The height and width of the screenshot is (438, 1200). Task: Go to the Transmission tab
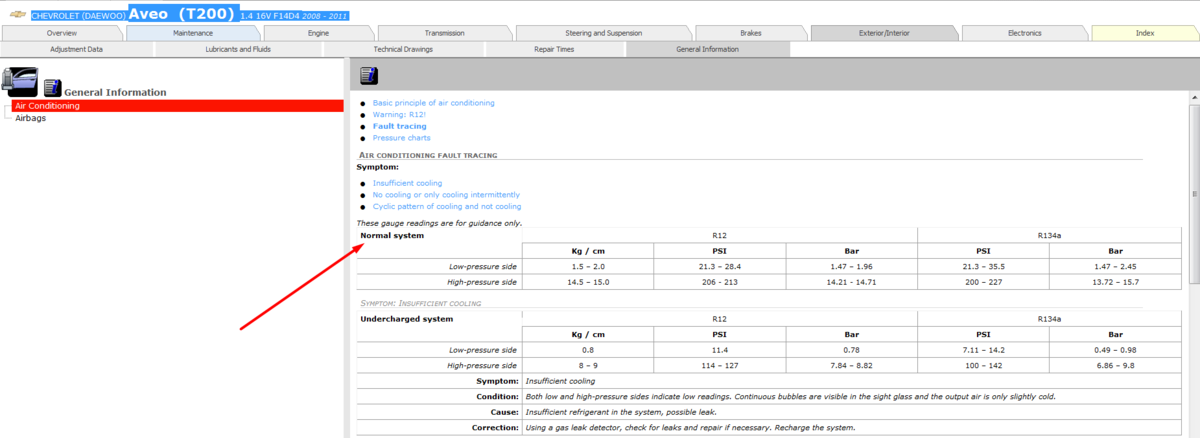(x=444, y=33)
